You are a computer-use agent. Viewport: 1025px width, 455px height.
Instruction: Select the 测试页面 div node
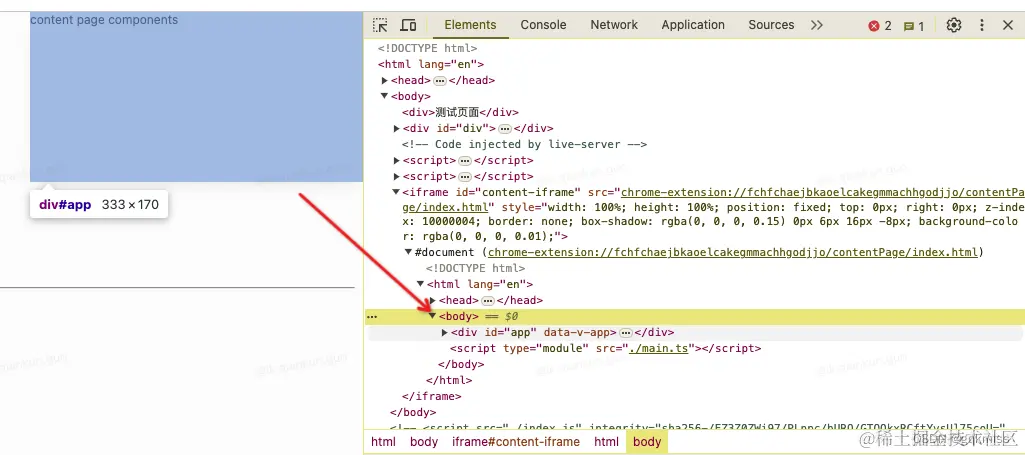460,112
